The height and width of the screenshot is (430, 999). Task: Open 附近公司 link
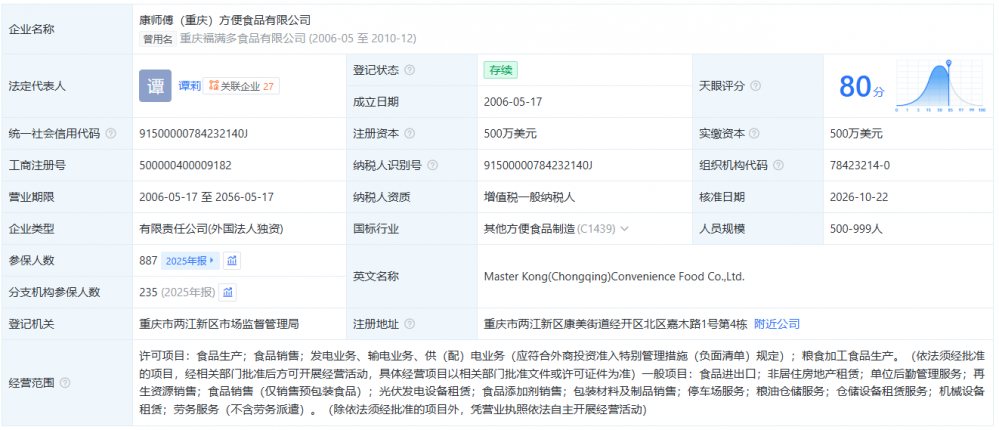tap(777, 324)
